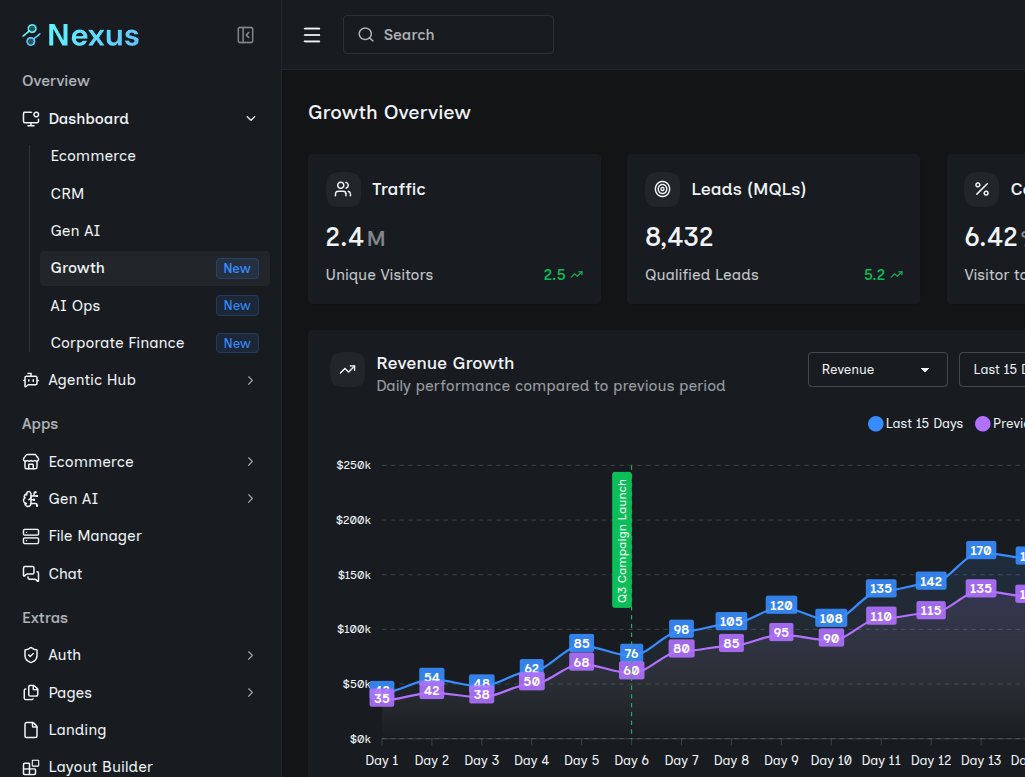Click the 8,432 Qualified Leads value
This screenshot has width=1025, height=777.
679,237
